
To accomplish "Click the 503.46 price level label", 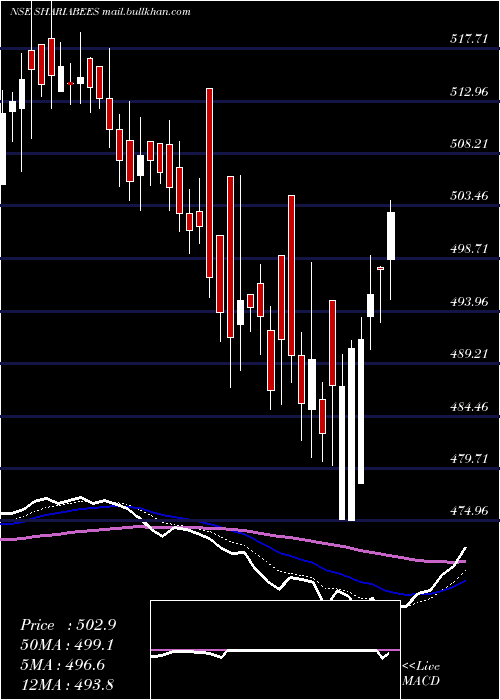I will (468, 196).
